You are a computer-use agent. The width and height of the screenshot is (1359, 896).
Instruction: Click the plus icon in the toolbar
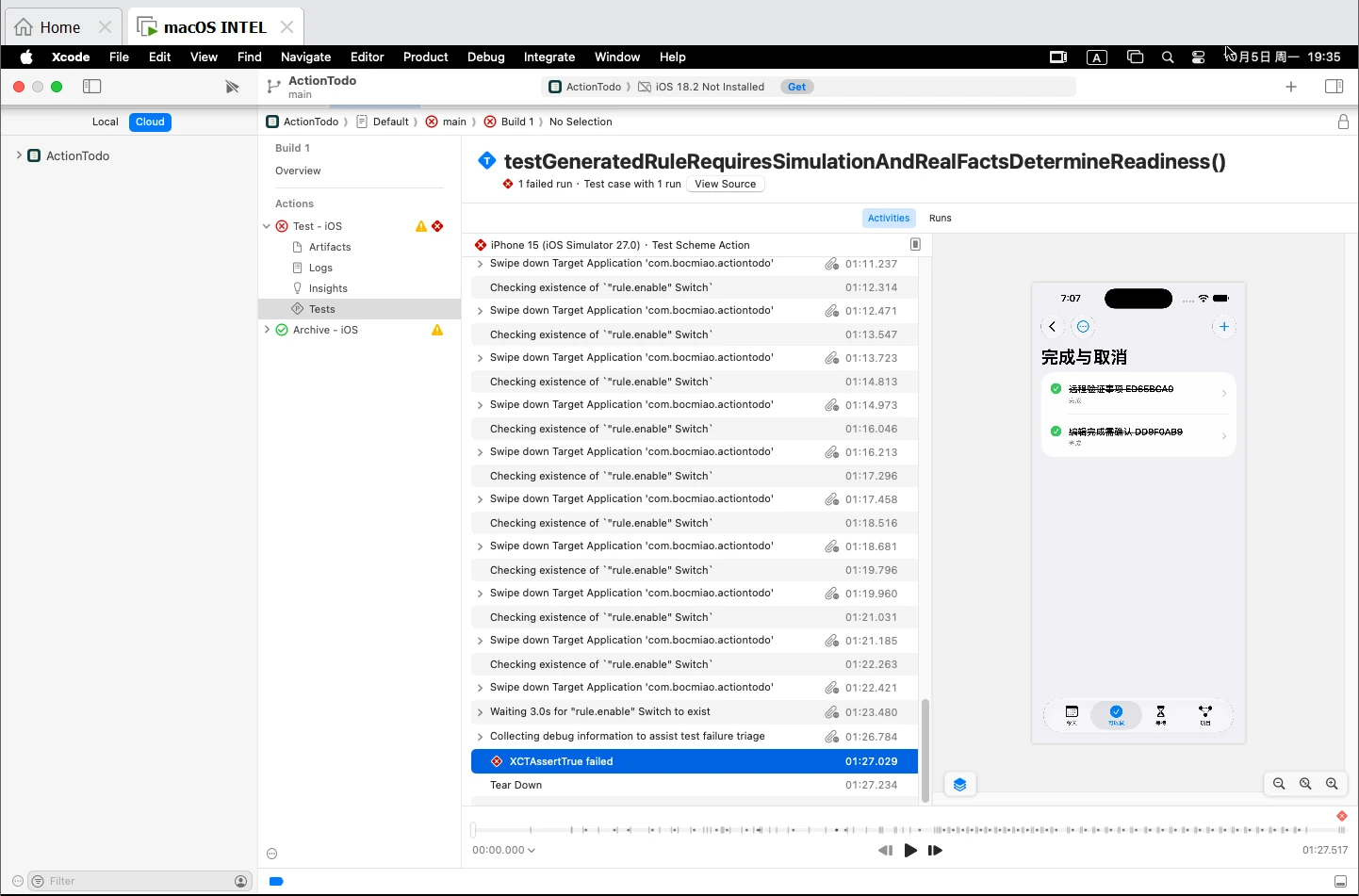[x=1291, y=87]
